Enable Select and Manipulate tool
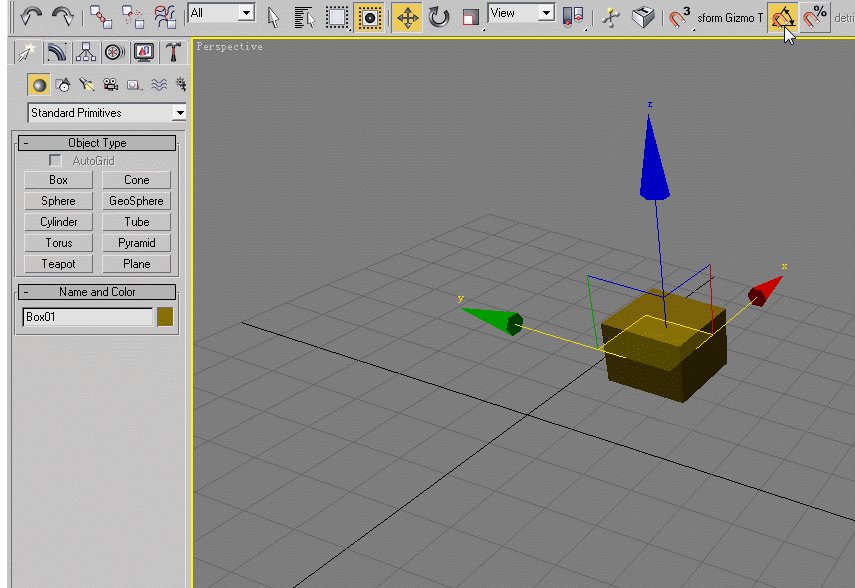Image resolution: width=855 pixels, height=588 pixels. [611, 17]
